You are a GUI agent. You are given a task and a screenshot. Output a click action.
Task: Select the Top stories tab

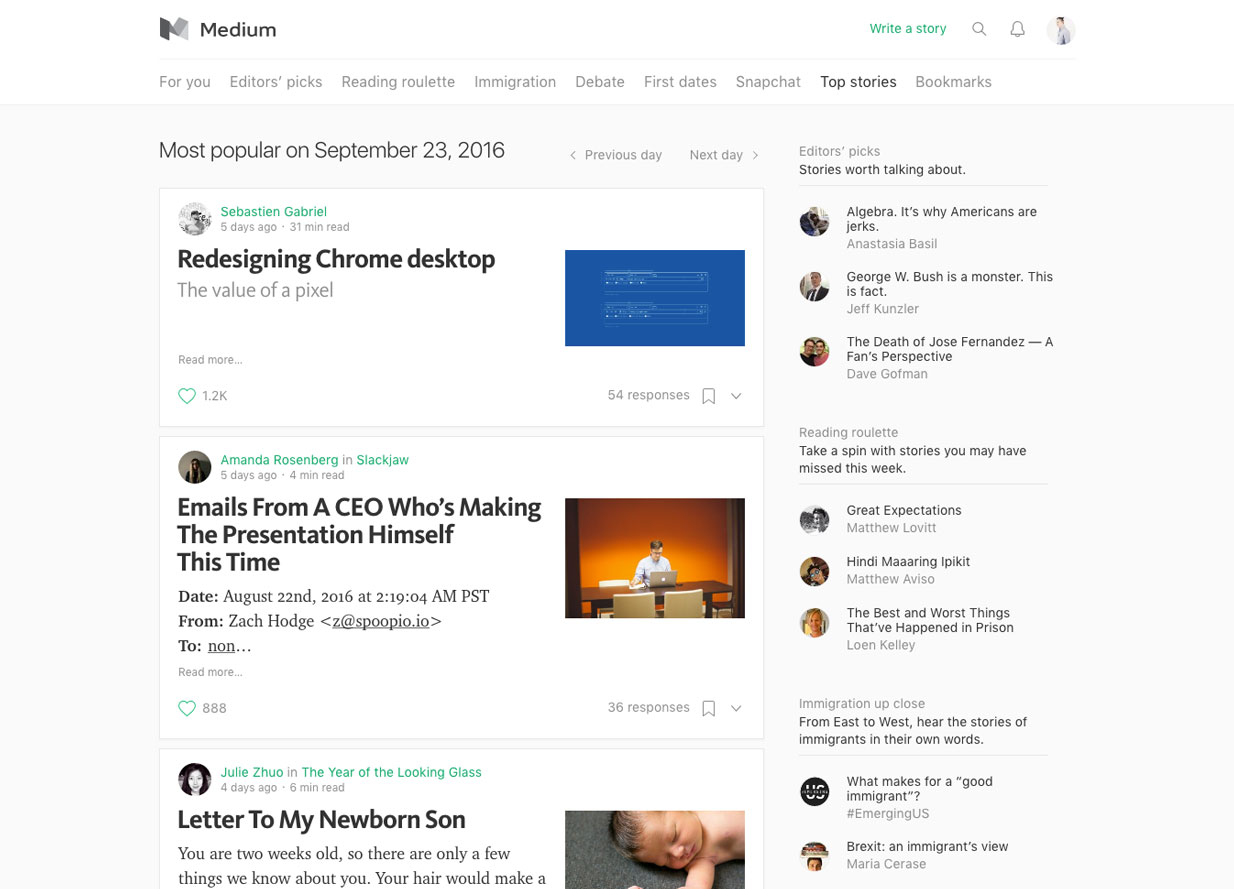[x=858, y=82]
